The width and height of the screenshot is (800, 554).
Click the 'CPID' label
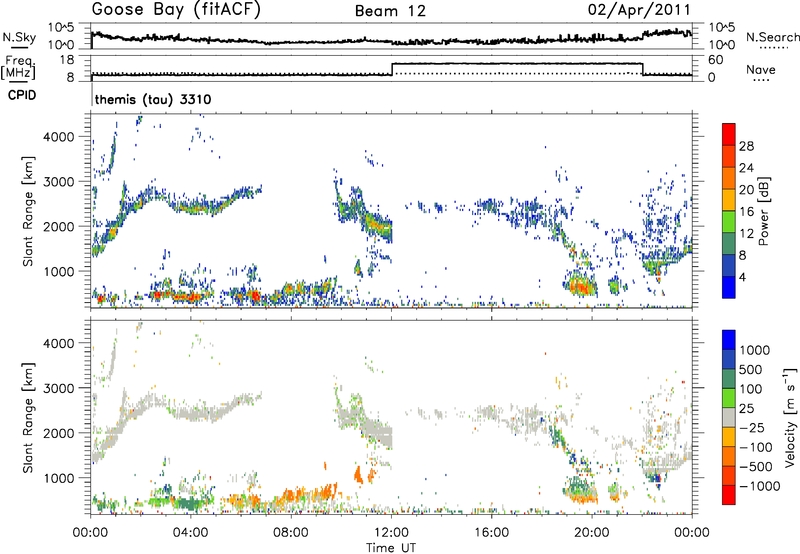22,95
